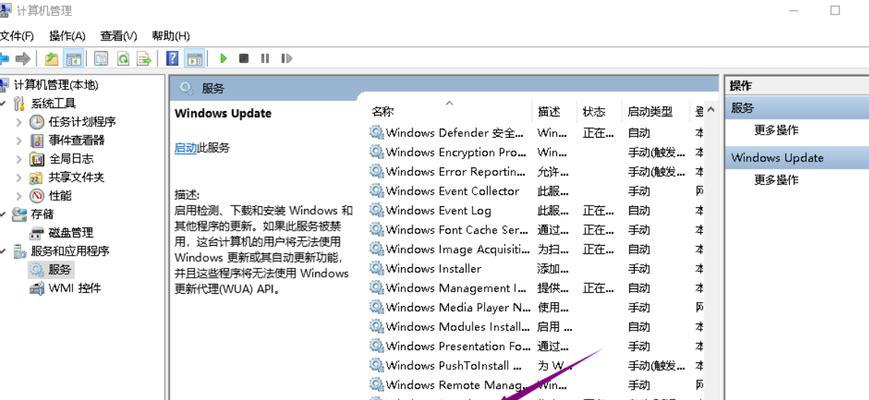Click gear icon of Windows PushToInstall
The image size is (869, 400).
point(376,366)
